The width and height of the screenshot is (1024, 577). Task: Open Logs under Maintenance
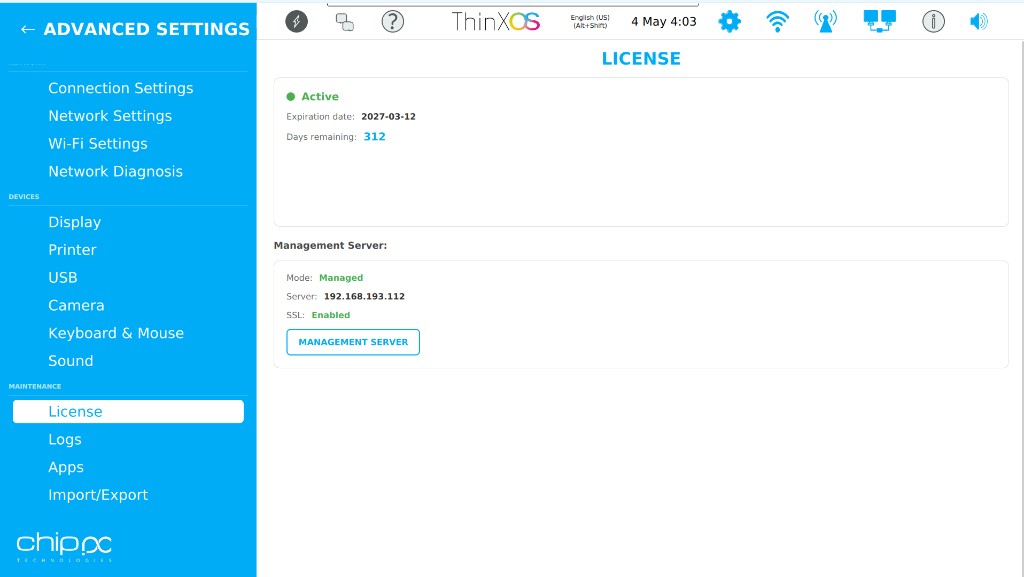pos(65,439)
